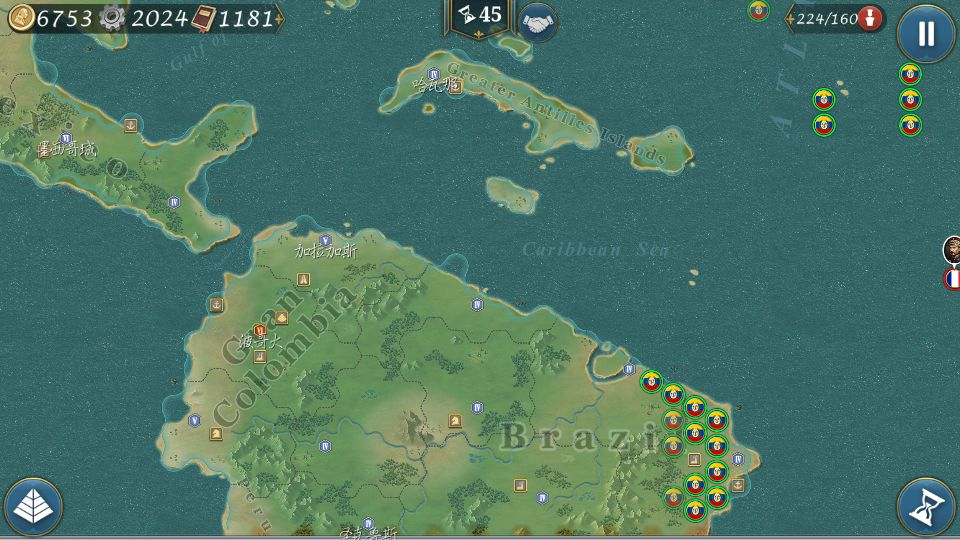Click the factory icon below Bogota label
The width and height of the screenshot is (960, 540).
pyautogui.click(x=260, y=356)
